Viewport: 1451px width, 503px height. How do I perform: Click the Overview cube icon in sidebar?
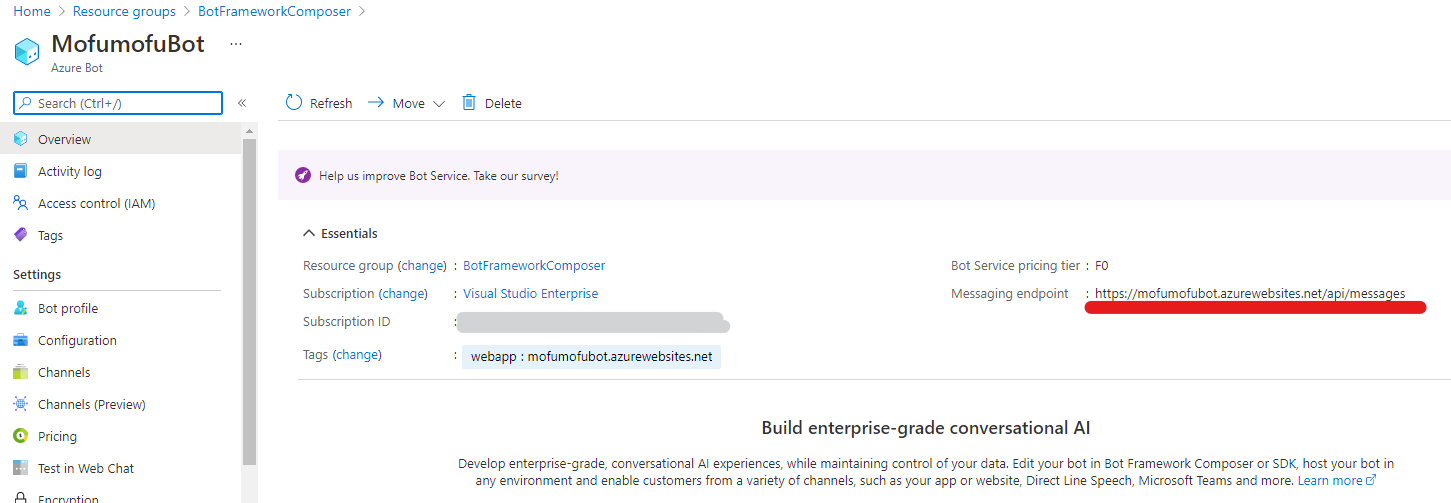20,139
